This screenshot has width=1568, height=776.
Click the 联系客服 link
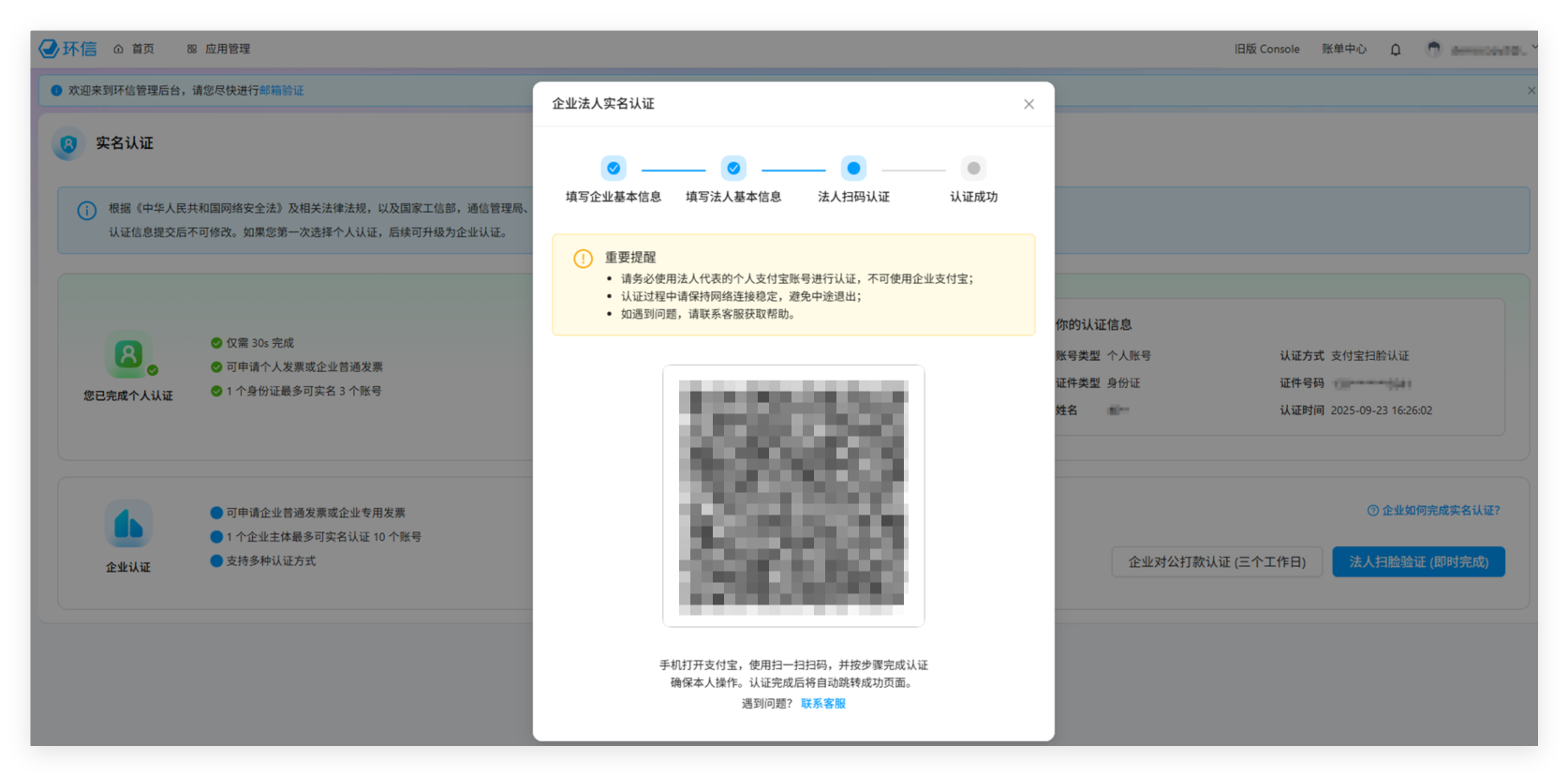coord(823,704)
